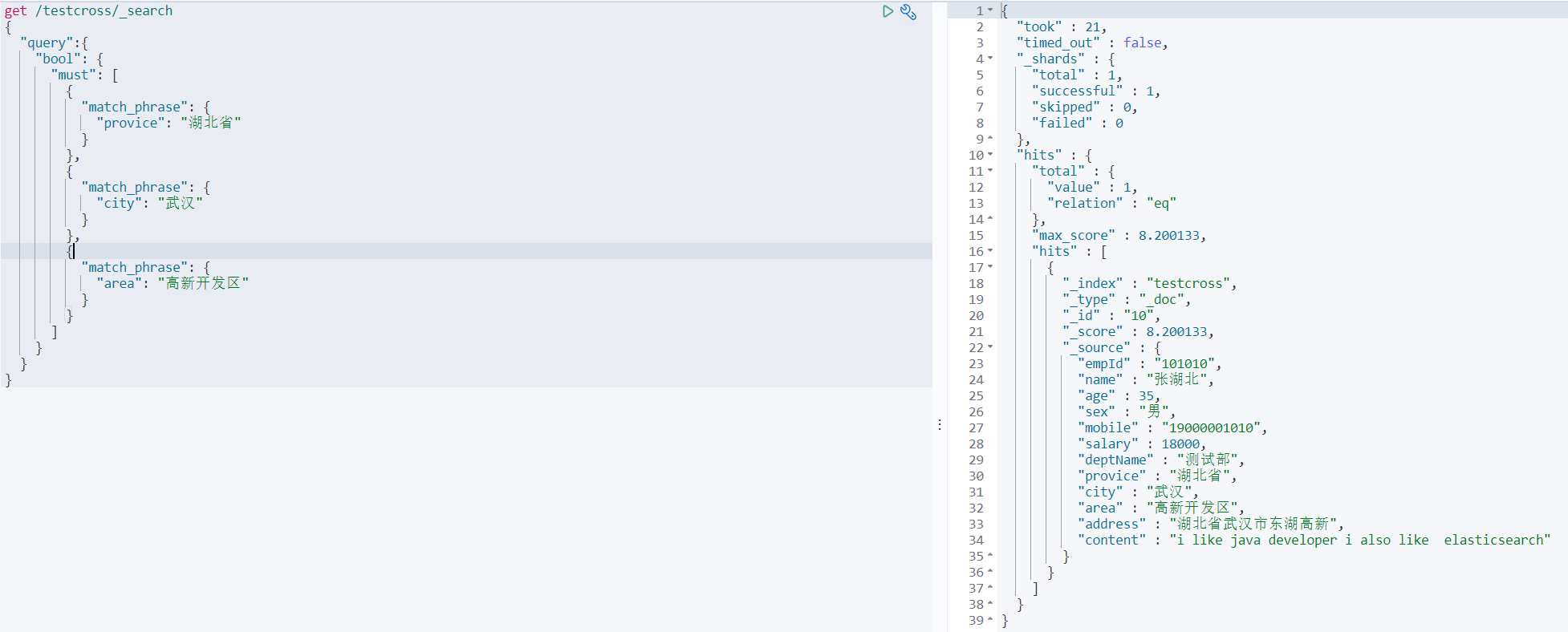Place cursor on the "query" key
Screen dimensions: 1568x632
click(x=47, y=43)
